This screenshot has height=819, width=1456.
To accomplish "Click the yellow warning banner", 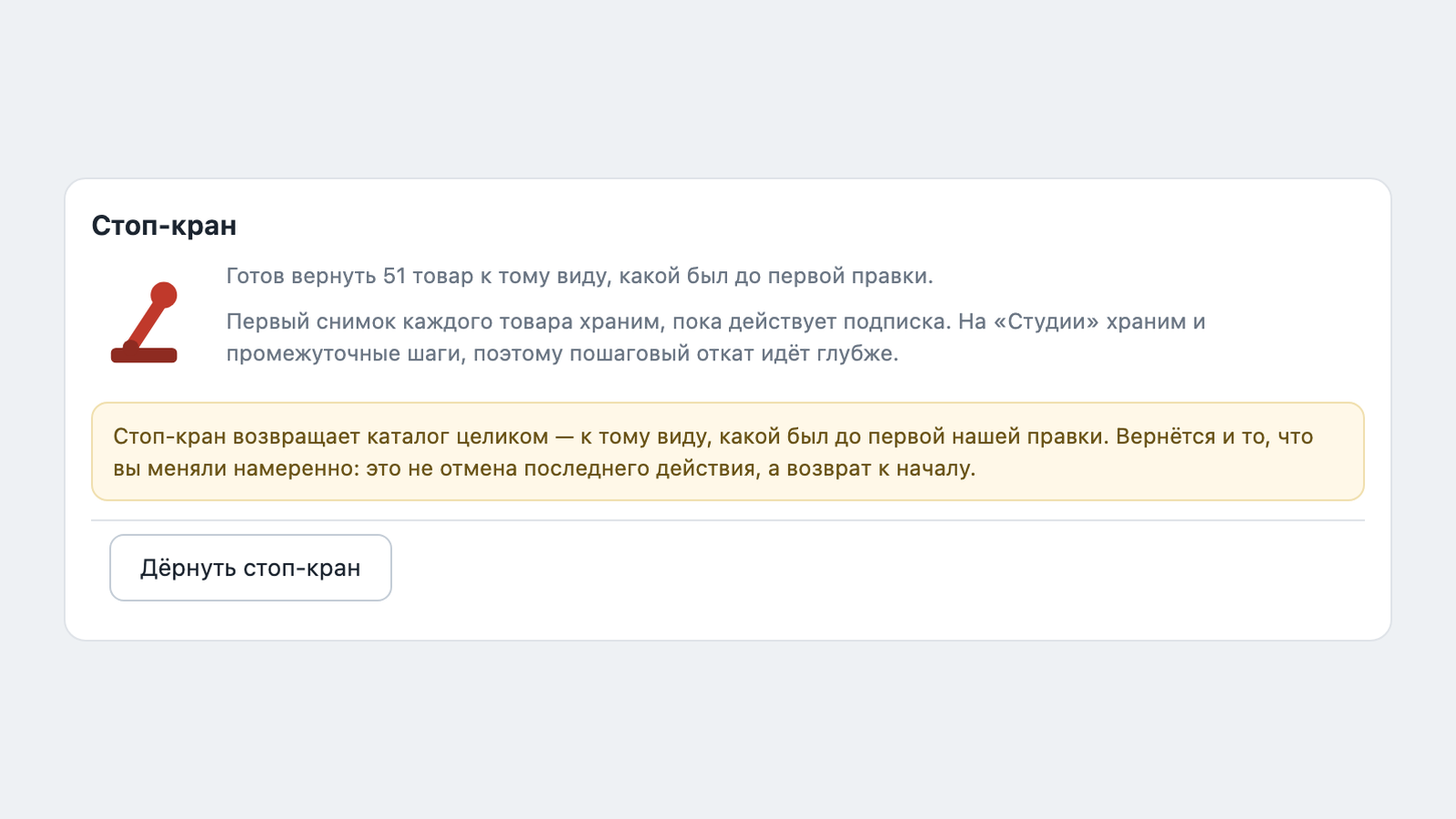I will tap(728, 451).
